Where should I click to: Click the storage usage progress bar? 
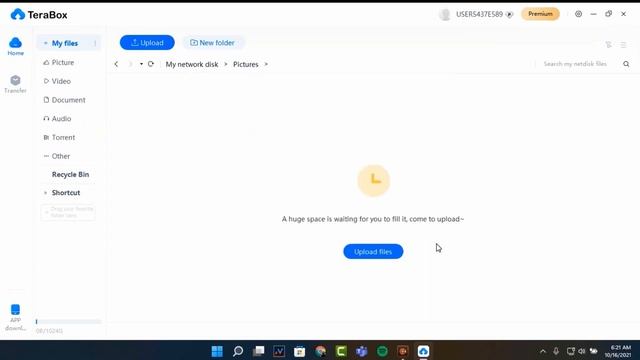pos(68,322)
